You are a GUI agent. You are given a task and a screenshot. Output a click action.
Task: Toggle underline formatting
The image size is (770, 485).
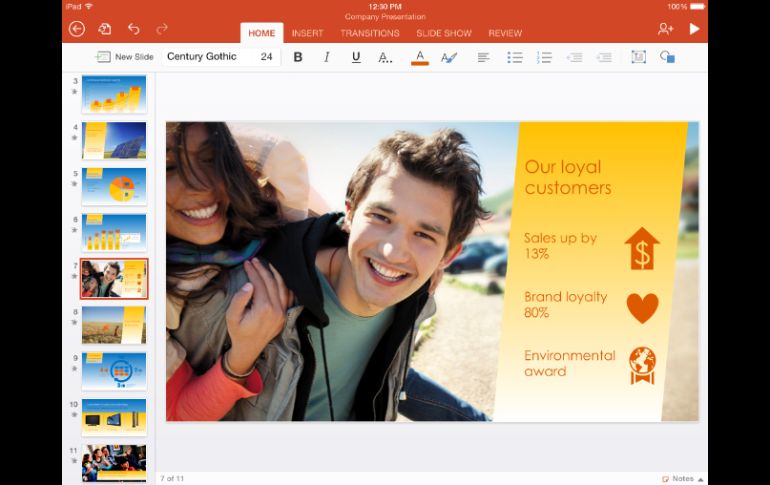[356, 57]
